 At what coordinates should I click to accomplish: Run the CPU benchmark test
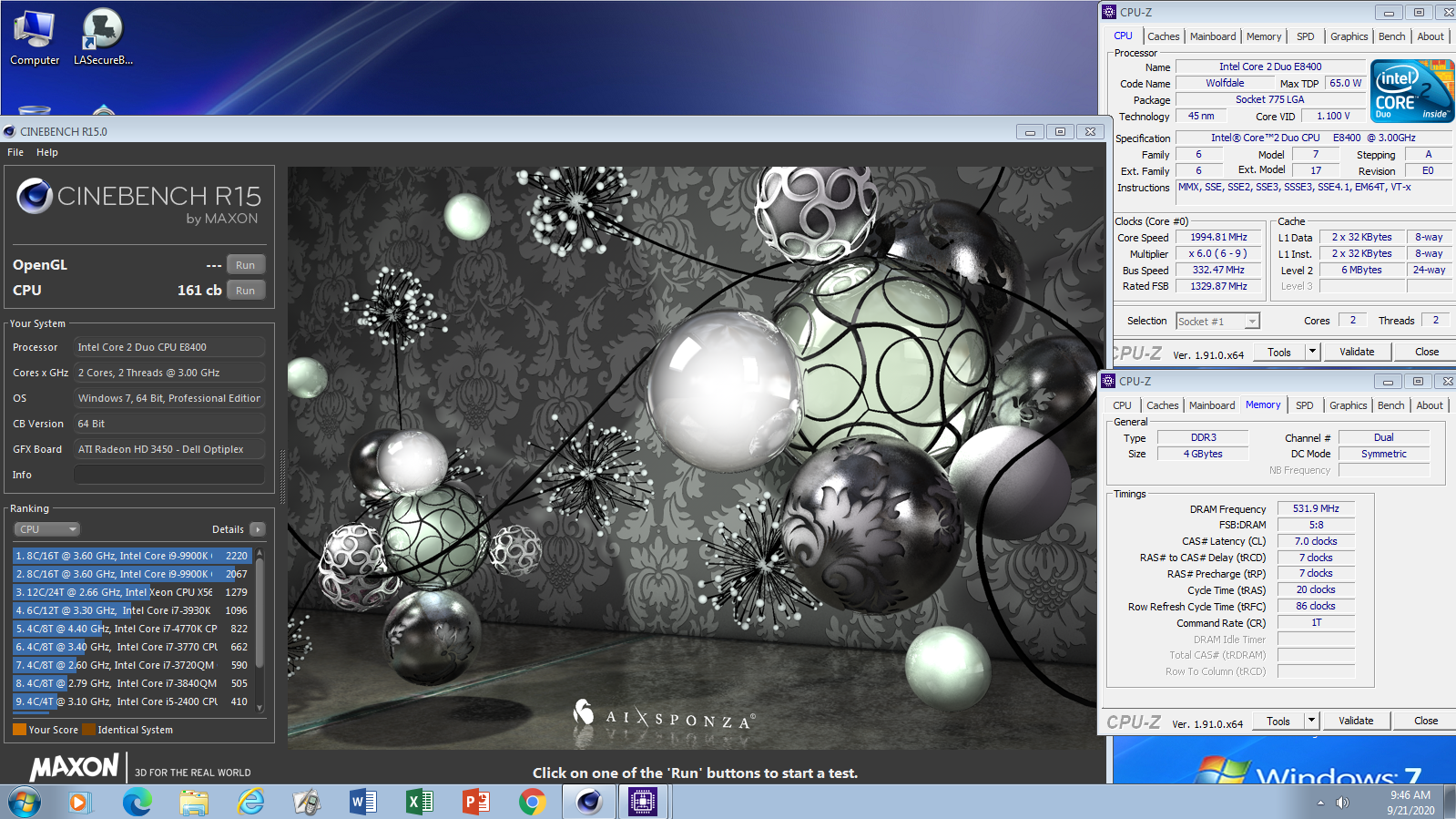[x=245, y=291]
